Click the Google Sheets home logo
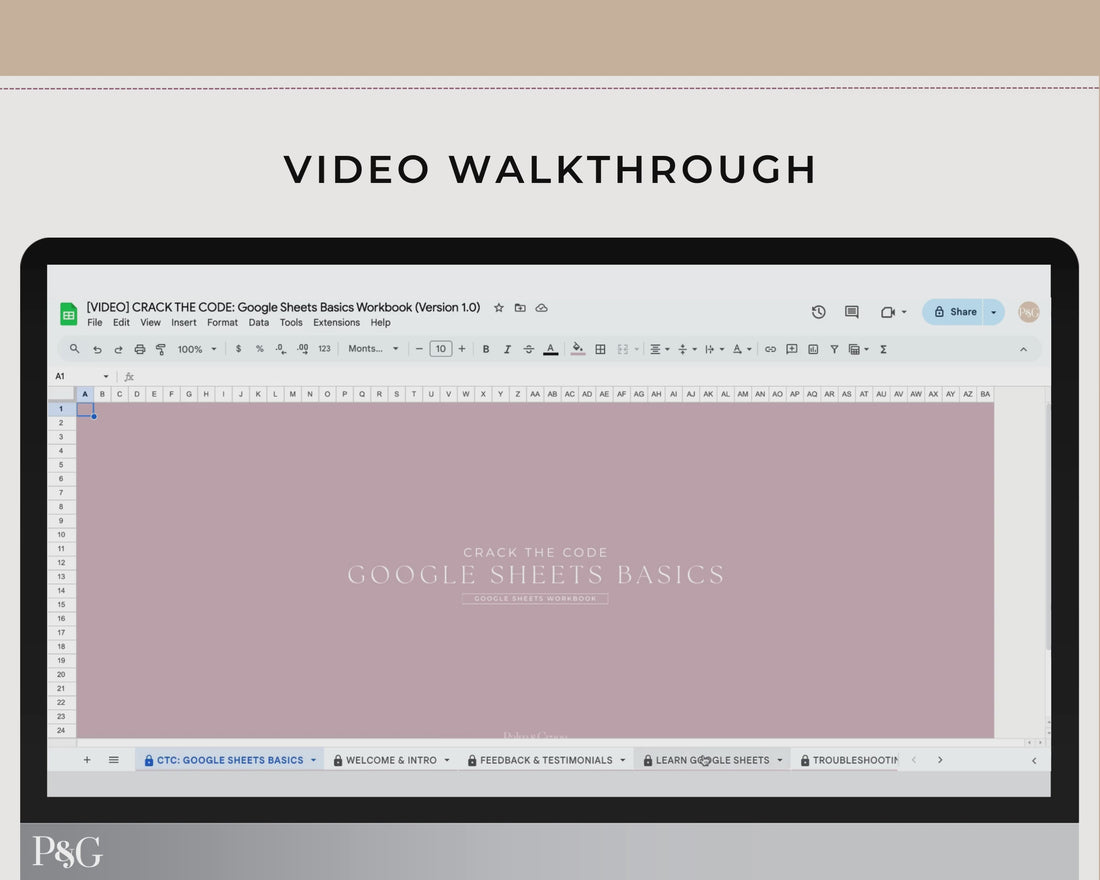This screenshot has height=880, width=1100. click(x=69, y=314)
